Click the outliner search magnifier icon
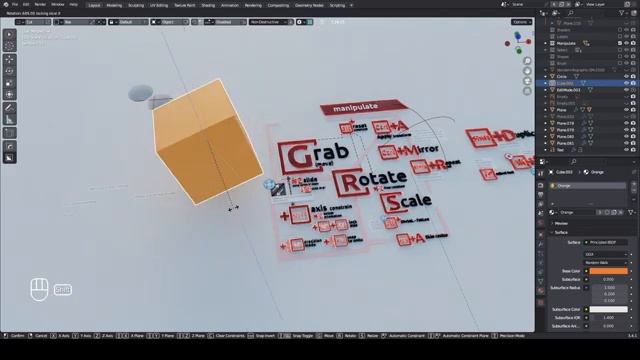This screenshot has height=360, width=640. 571,13
